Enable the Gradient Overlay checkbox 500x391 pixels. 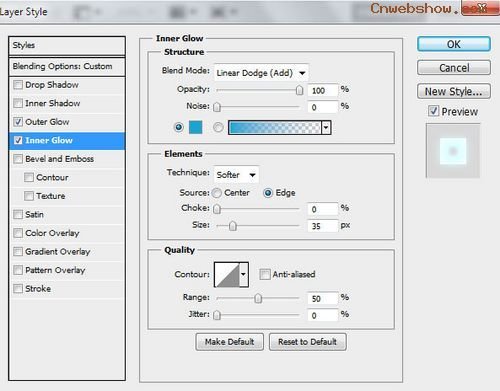18,251
